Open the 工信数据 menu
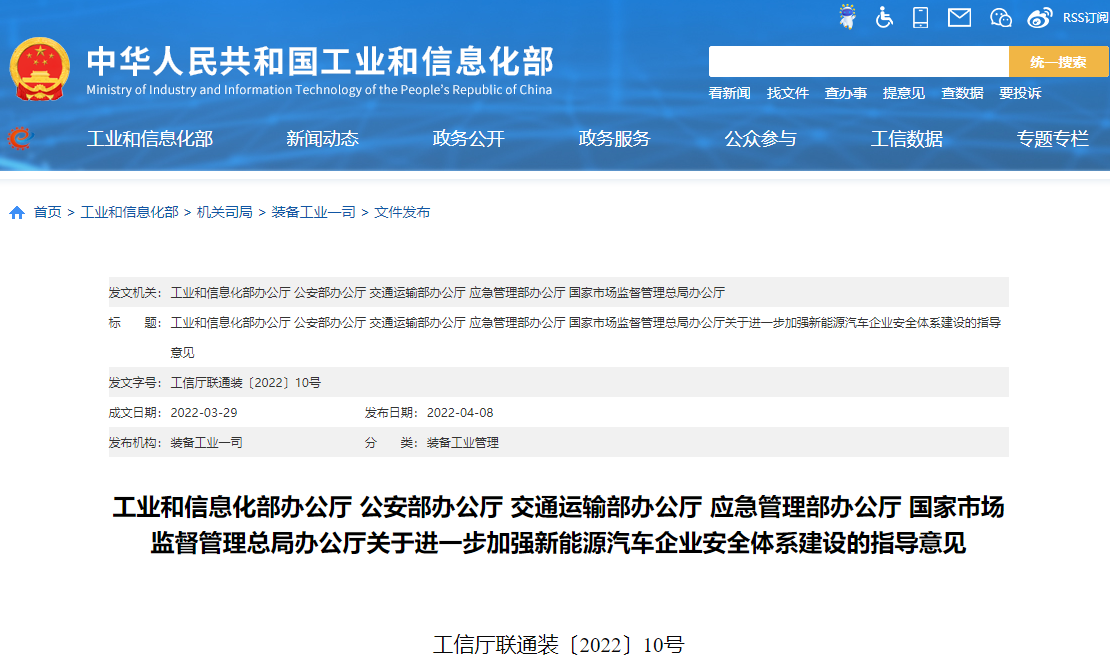Image resolution: width=1110 pixels, height=656 pixels. [906, 139]
